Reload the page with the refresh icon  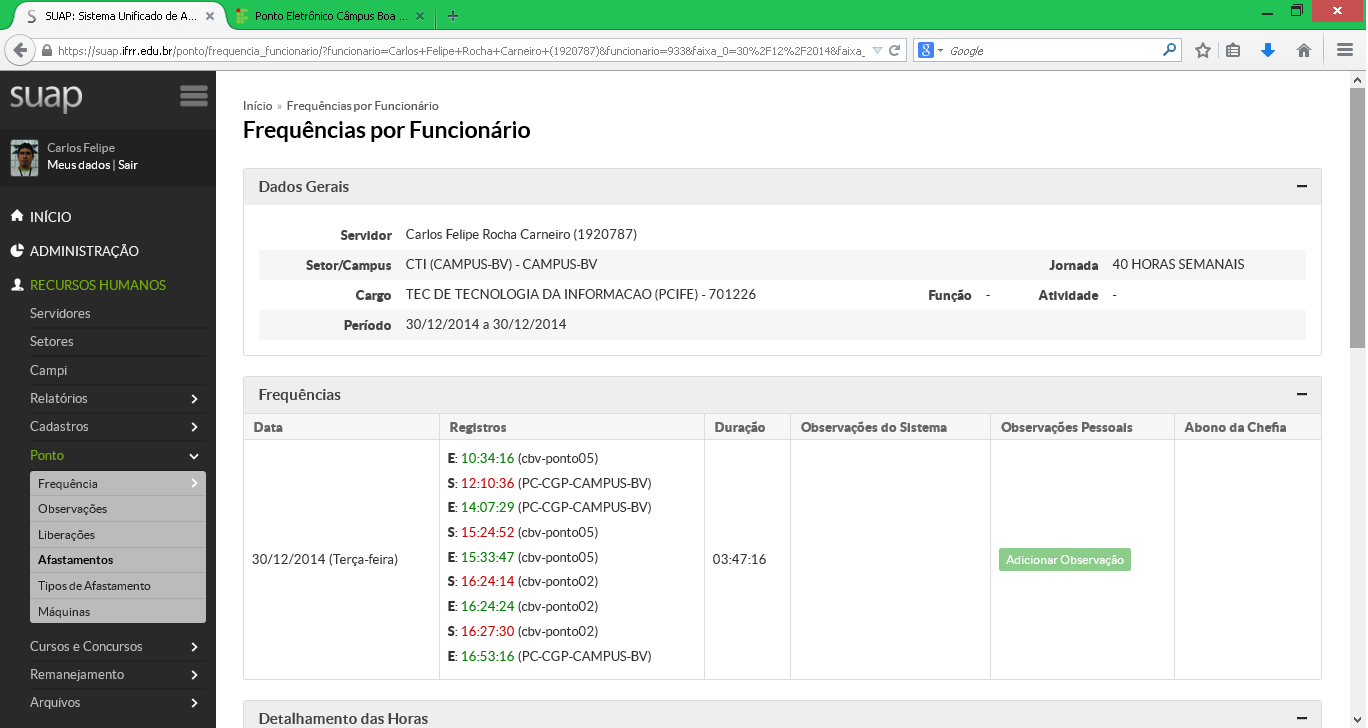tap(895, 50)
